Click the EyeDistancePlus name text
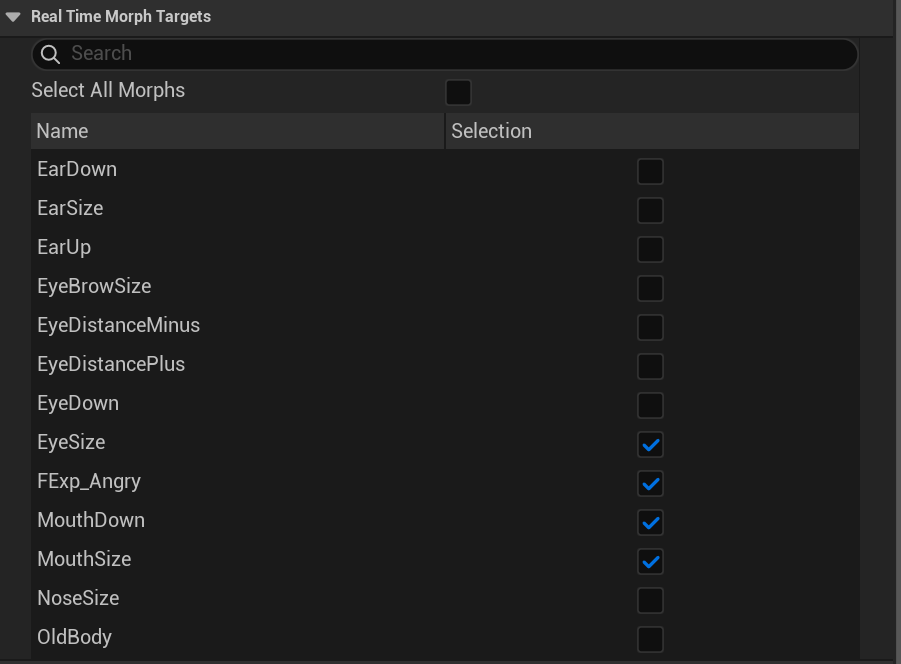This screenshot has height=664, width=901. [111, 365]
